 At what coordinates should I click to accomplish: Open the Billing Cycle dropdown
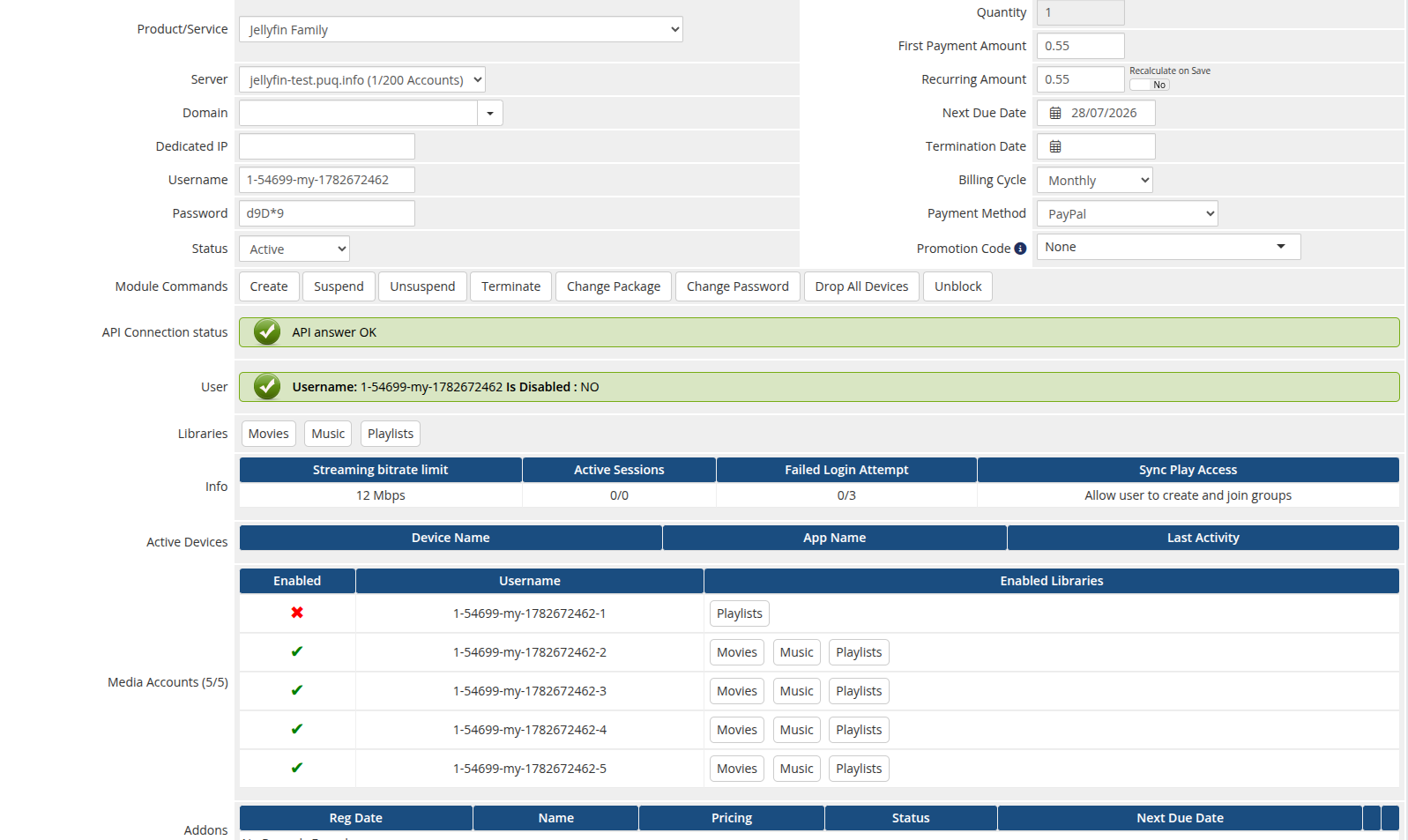pos(1094,180)
